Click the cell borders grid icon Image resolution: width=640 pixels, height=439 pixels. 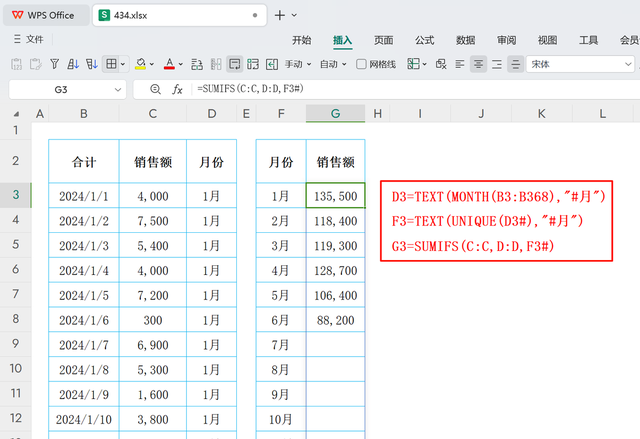click(x=111, y=64)
